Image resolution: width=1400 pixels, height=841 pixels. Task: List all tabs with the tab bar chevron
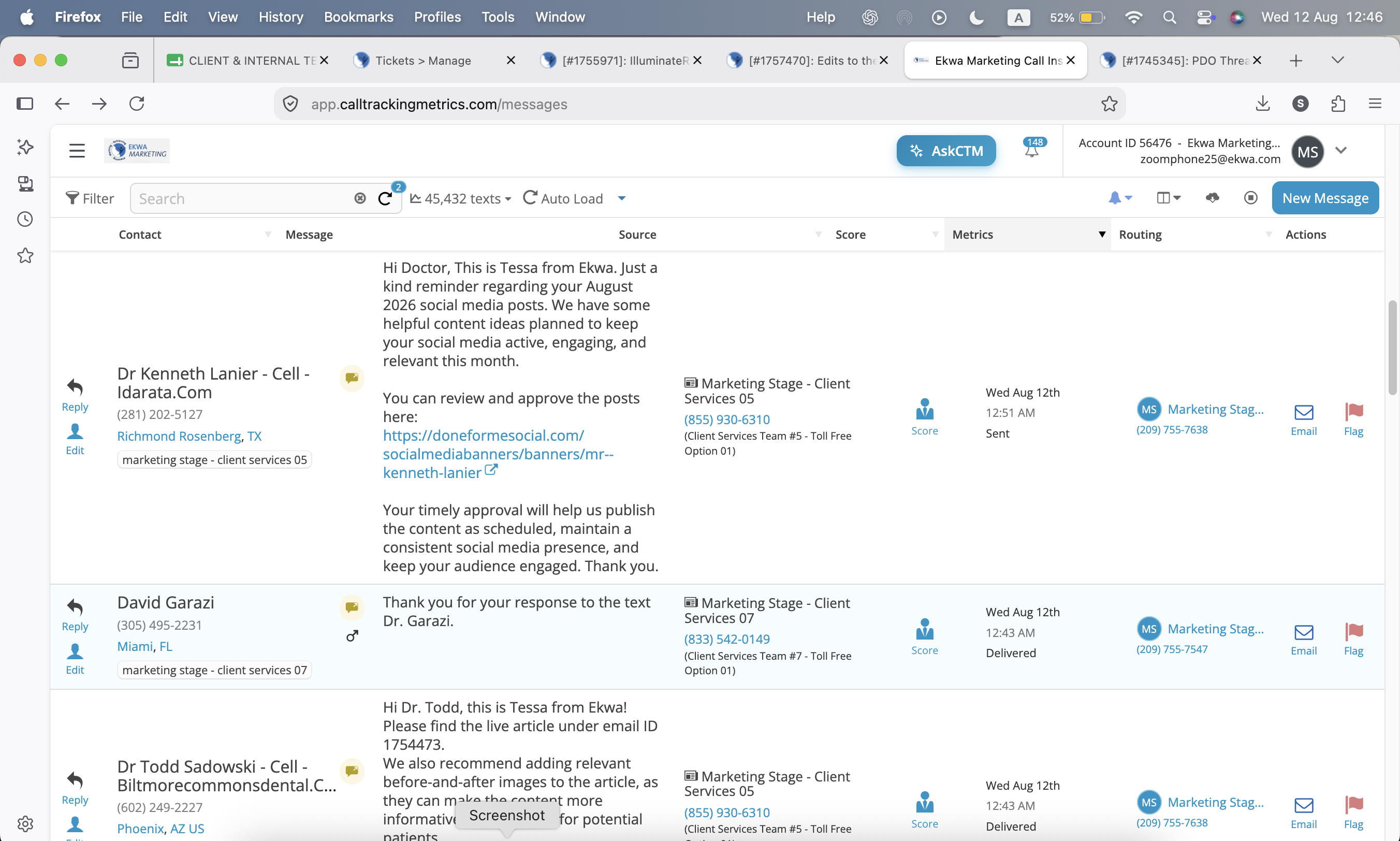[1338, 60]
